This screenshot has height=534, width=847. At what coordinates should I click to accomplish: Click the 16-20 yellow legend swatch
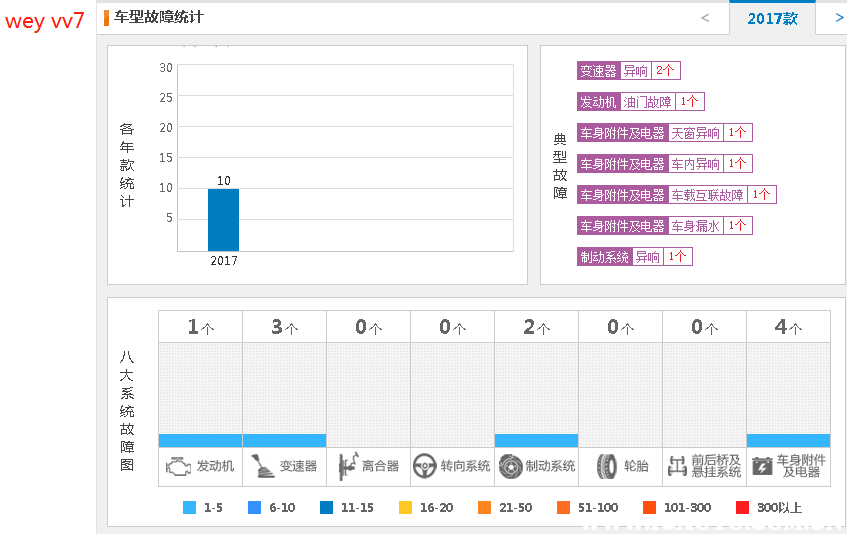[405, 508]
